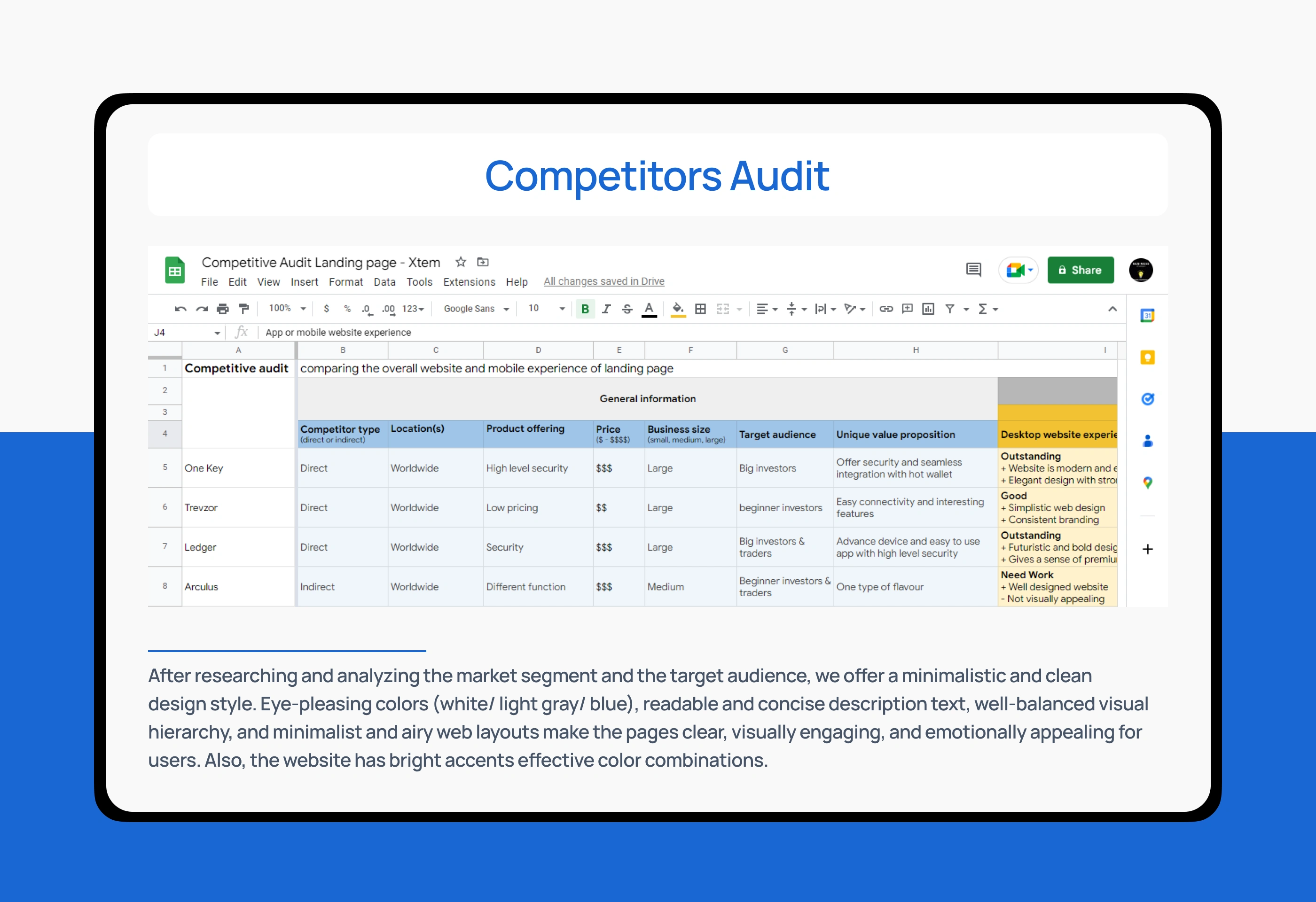Apply currency format with dollar icon
Viewport: 1316px width, 902px height.
(x=326, y=309)
